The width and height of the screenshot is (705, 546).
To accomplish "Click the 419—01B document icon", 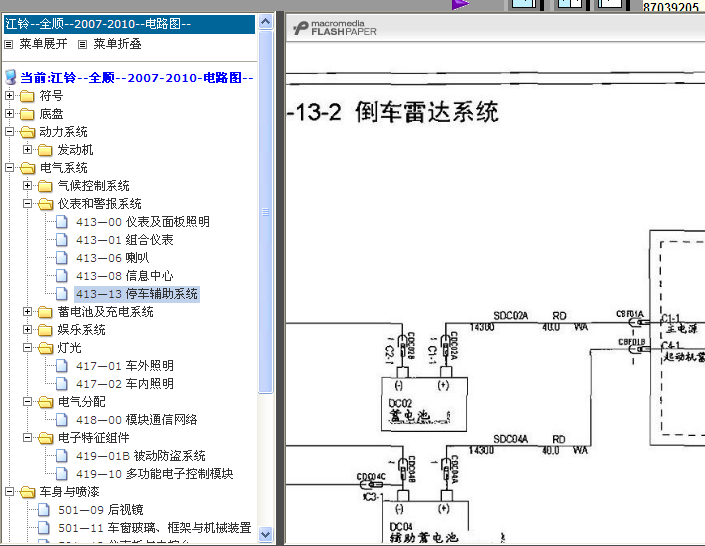I will coord(62,456).
